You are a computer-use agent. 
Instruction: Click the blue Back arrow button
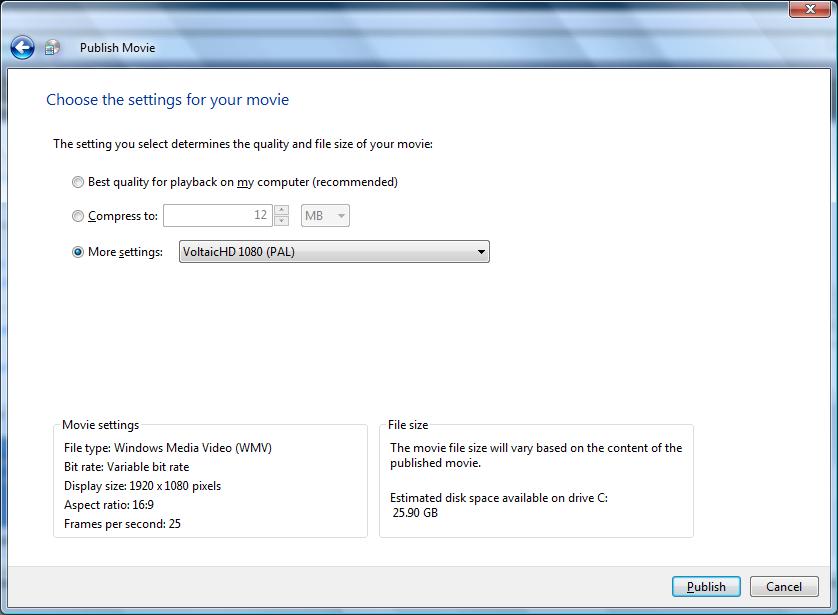tap(22, 48)
